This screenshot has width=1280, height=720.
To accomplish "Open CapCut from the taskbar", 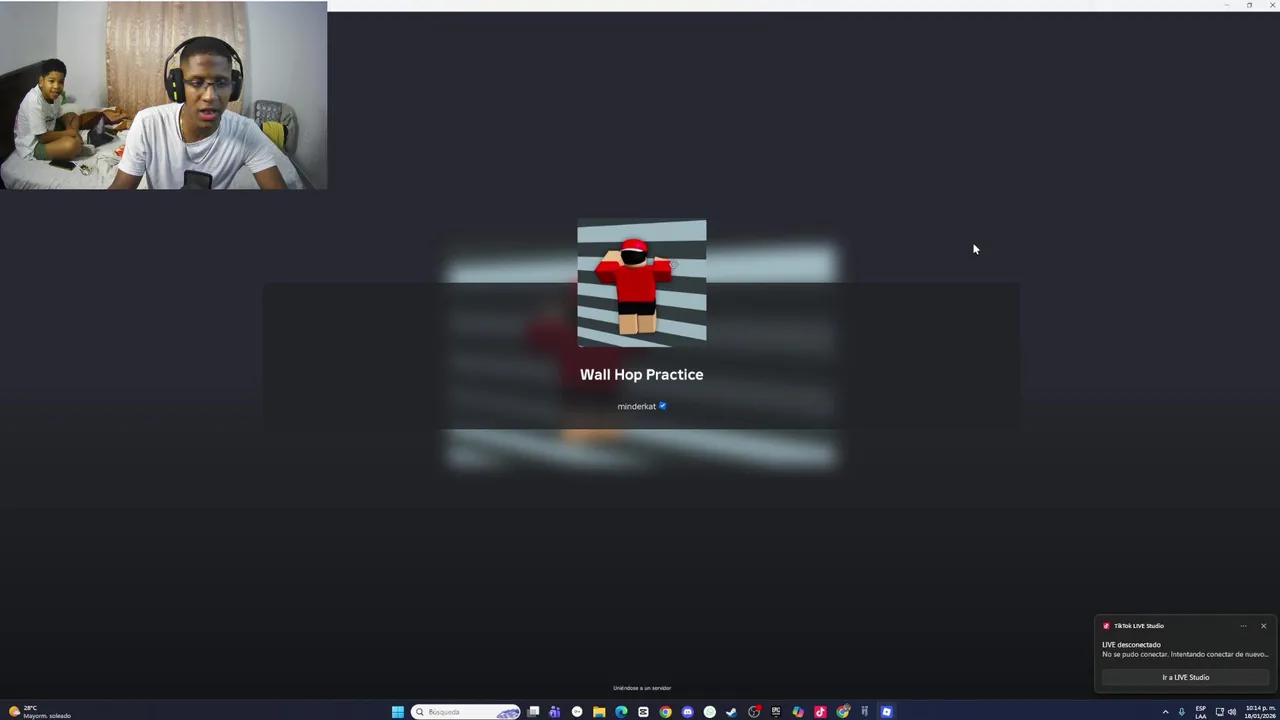I will point(643,712).
